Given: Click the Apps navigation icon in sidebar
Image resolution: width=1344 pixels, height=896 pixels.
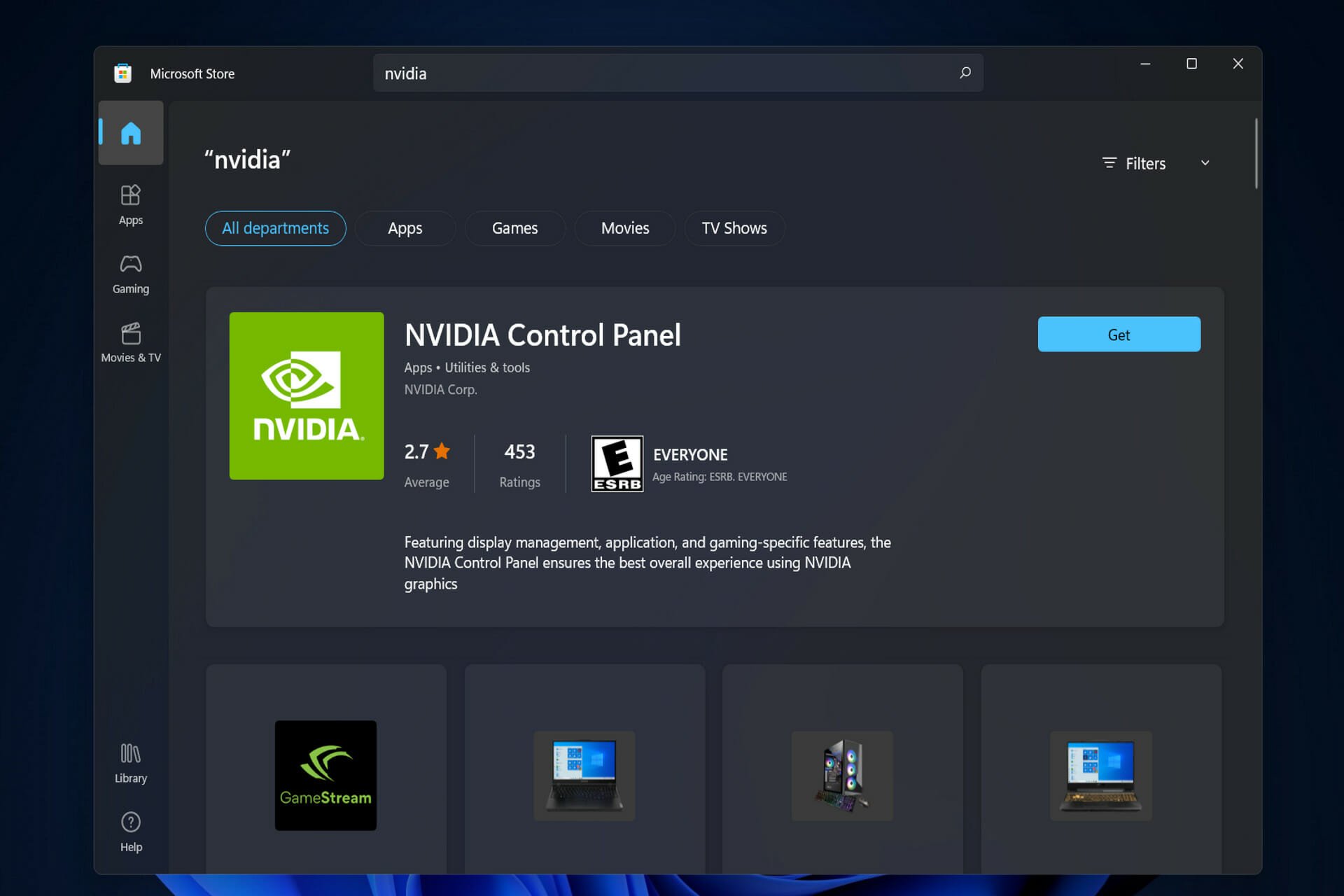Looking at the screenshot, I should (x=131, y=203).
